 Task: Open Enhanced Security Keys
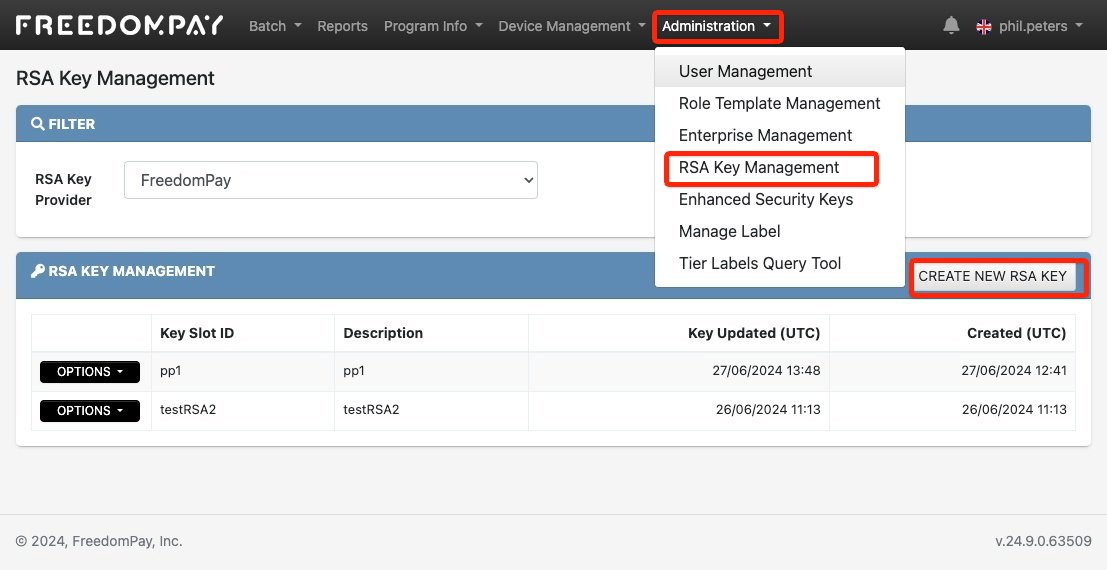coord(779,199)
